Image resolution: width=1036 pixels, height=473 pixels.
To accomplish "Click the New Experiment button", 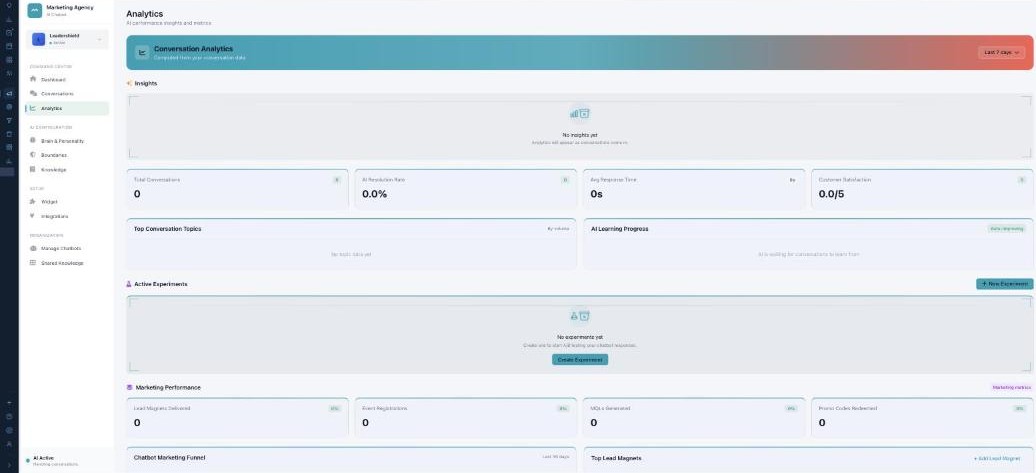I will [1004, 284].
